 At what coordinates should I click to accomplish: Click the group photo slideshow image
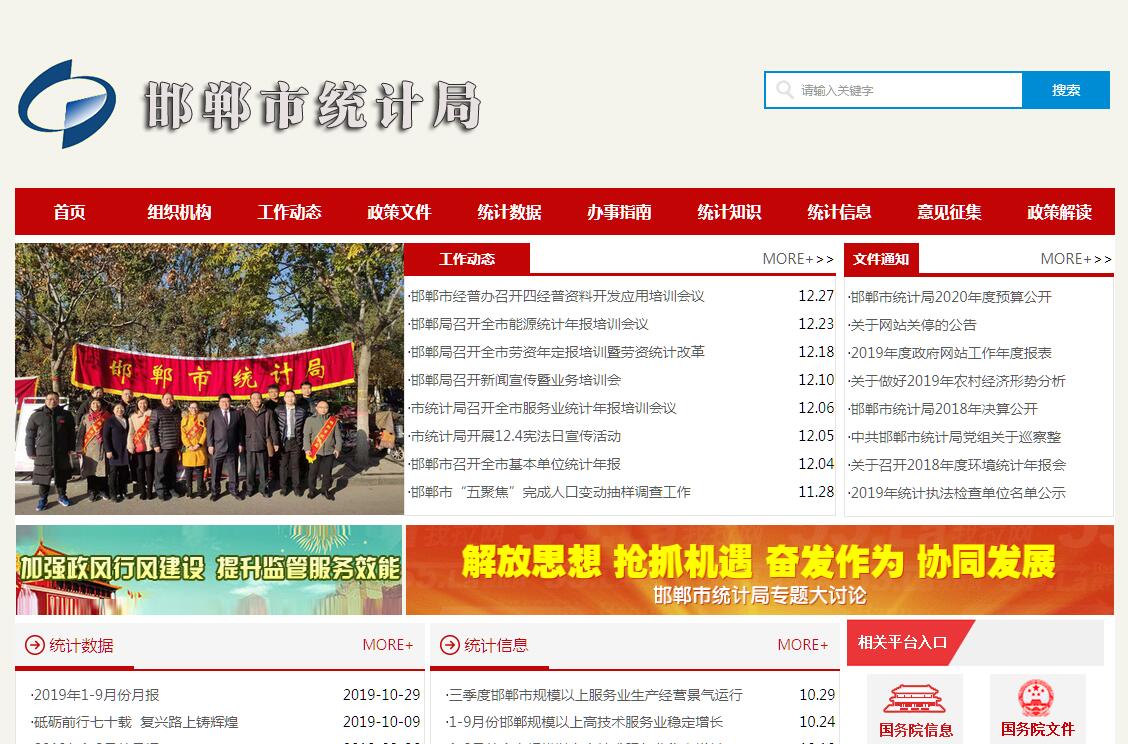click(x=209, y=379)
